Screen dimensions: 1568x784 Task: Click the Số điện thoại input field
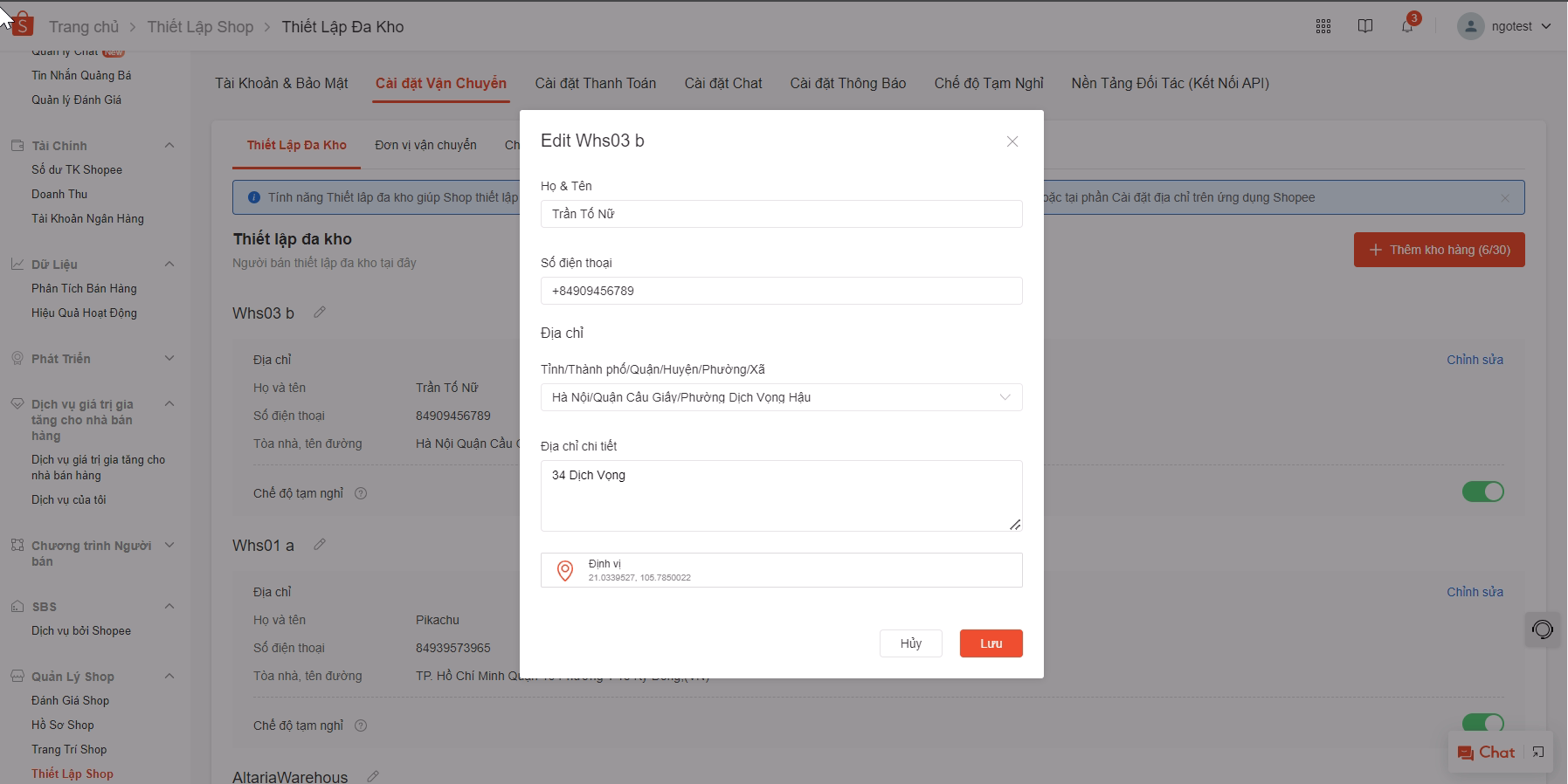point(781,291)
